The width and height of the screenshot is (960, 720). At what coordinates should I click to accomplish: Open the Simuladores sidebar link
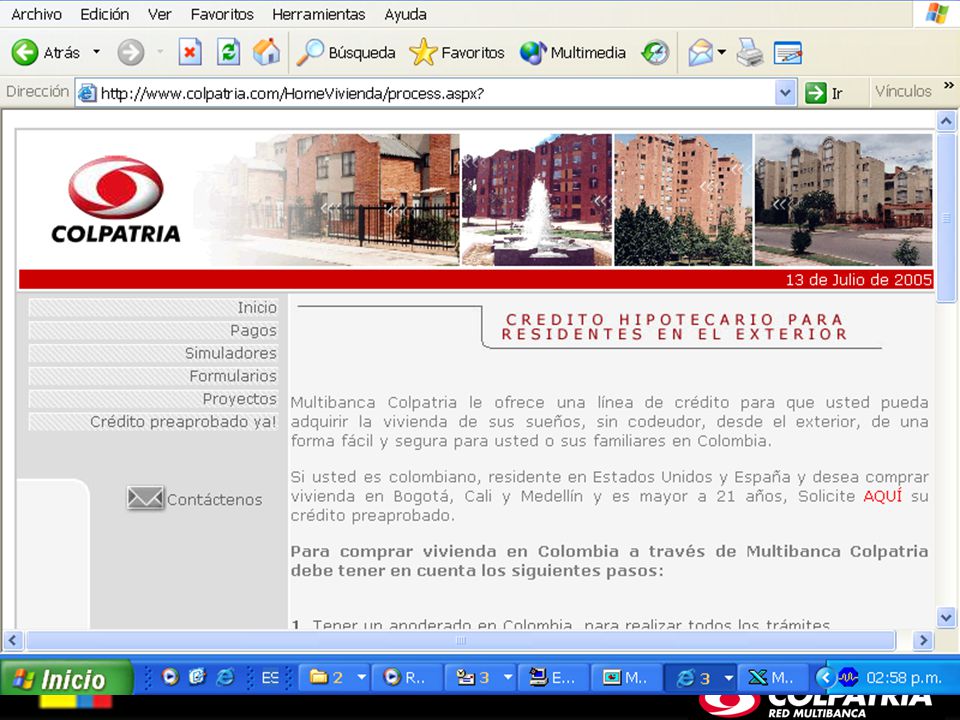230,353
